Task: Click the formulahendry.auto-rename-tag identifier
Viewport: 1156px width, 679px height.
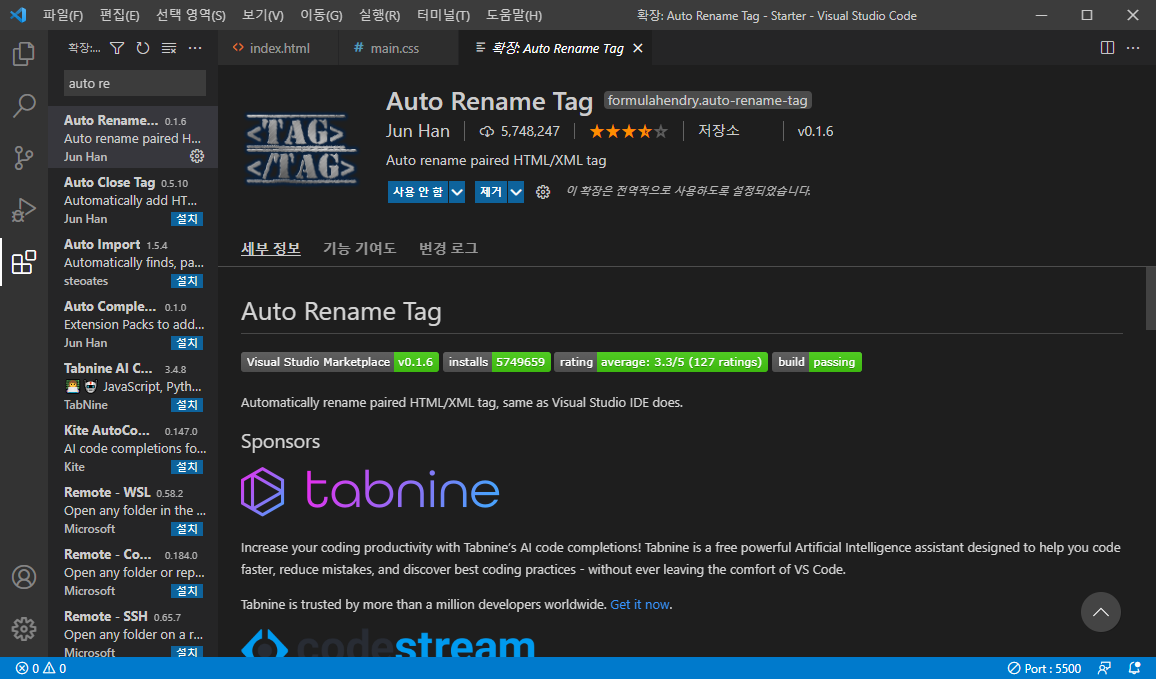Action: [x=708, y=100]
